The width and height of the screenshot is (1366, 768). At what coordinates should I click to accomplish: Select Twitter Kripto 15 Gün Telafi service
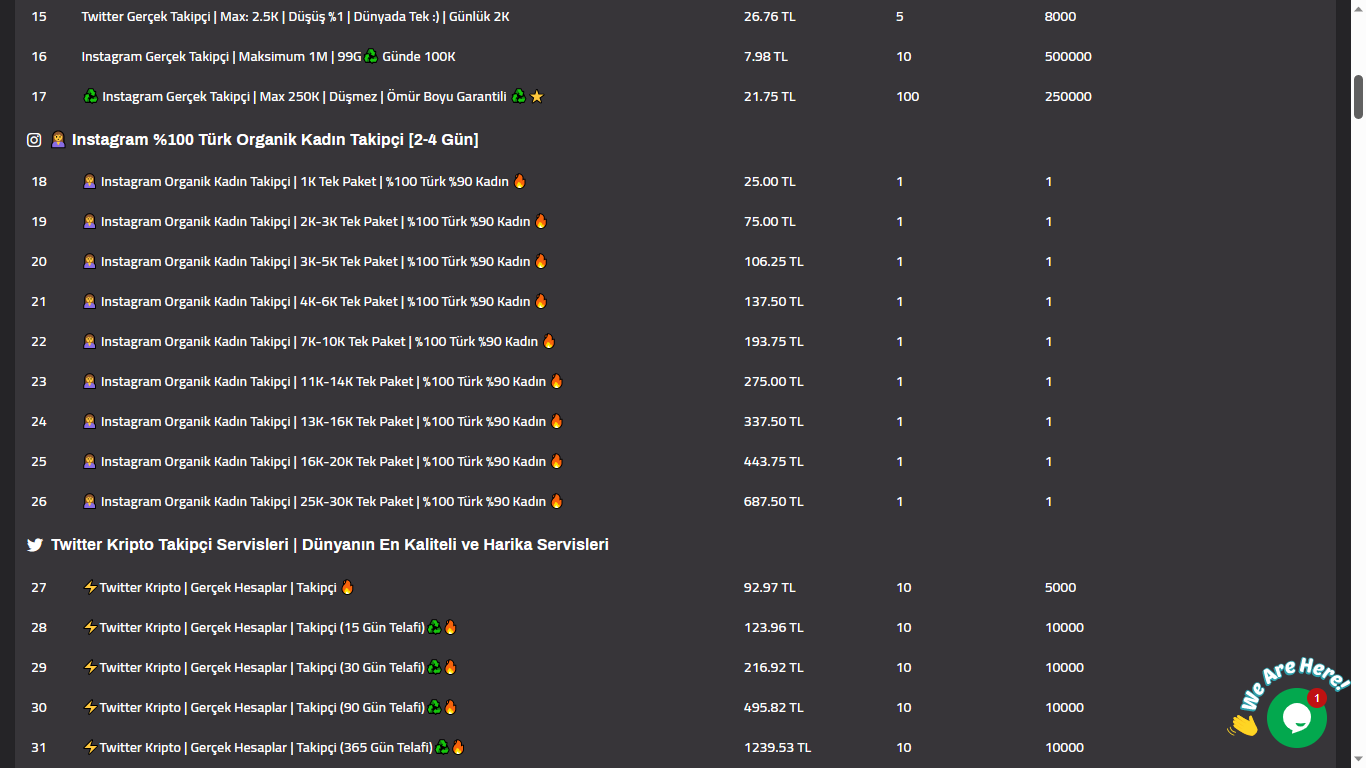[x=270, y=627]
